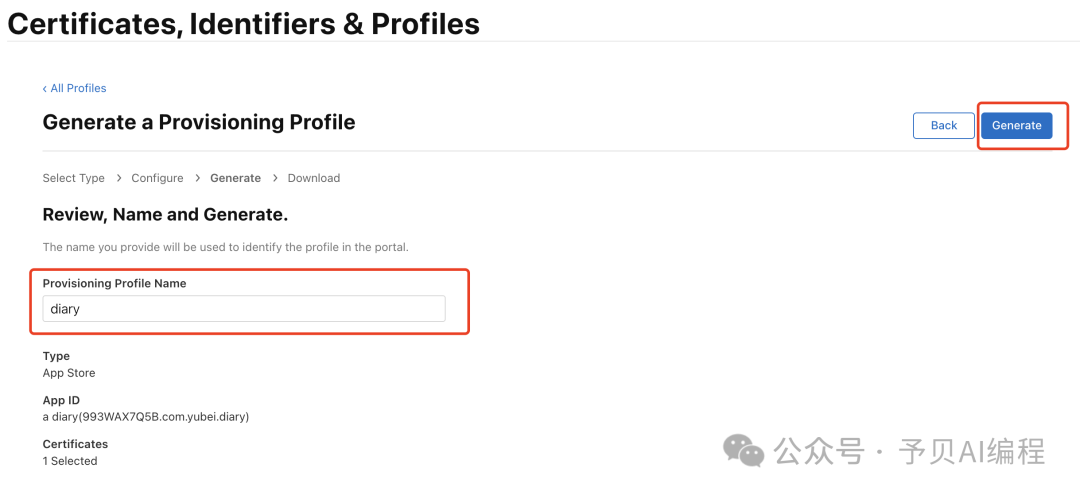
Task: Click the Back button
Action: pyautogui.click(x=943, y=125)
